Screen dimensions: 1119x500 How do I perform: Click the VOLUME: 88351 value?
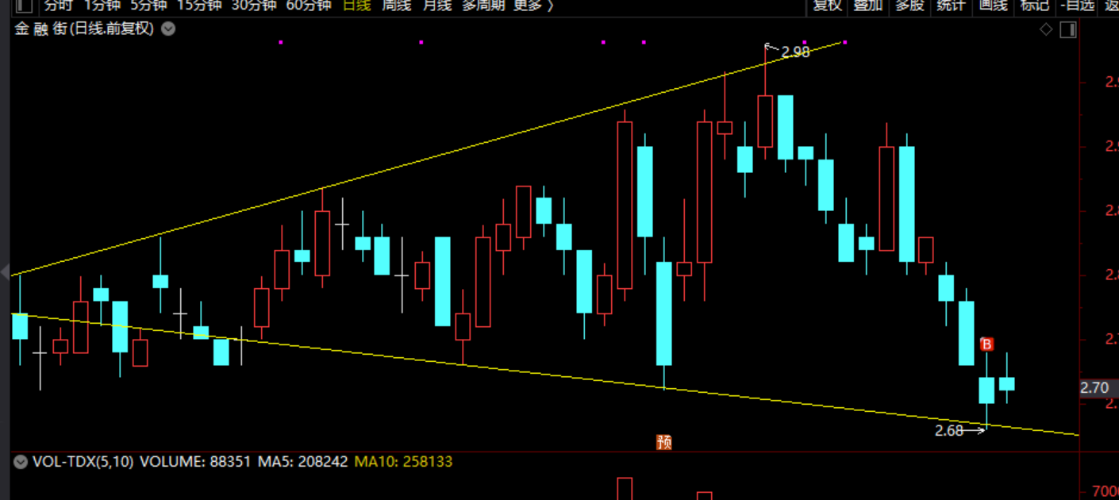(x=195, y=461)
